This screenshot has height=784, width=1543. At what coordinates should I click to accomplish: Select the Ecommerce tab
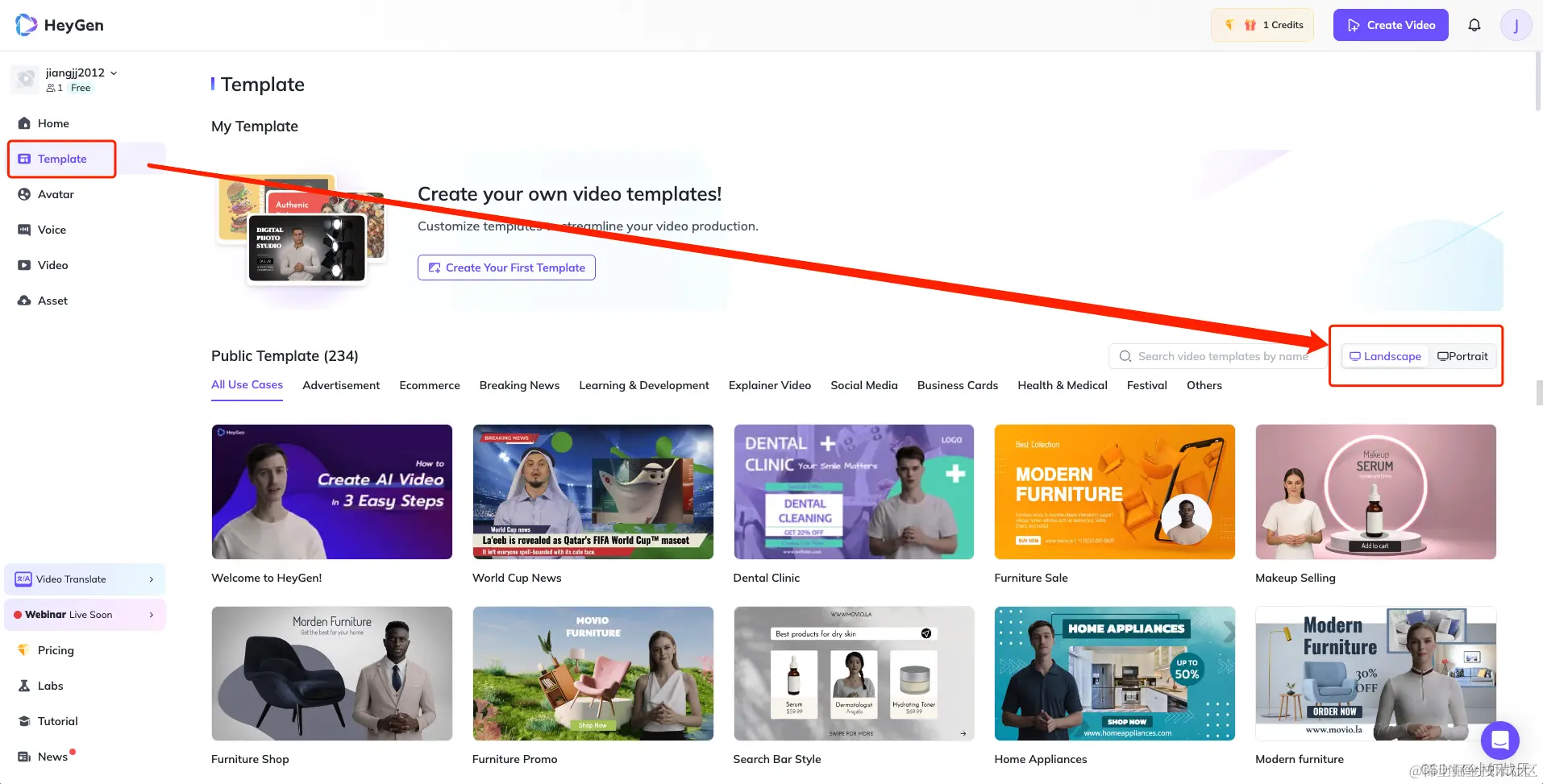430,385
